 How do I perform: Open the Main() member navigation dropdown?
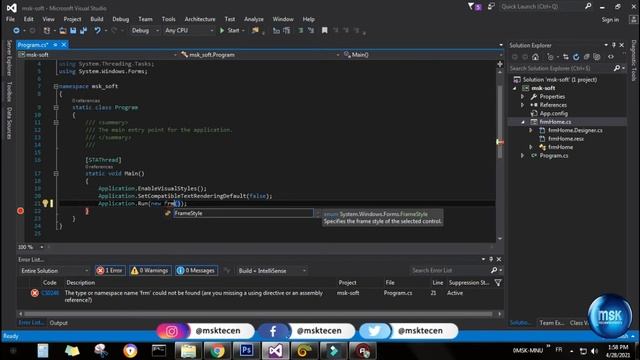point(422,55)
